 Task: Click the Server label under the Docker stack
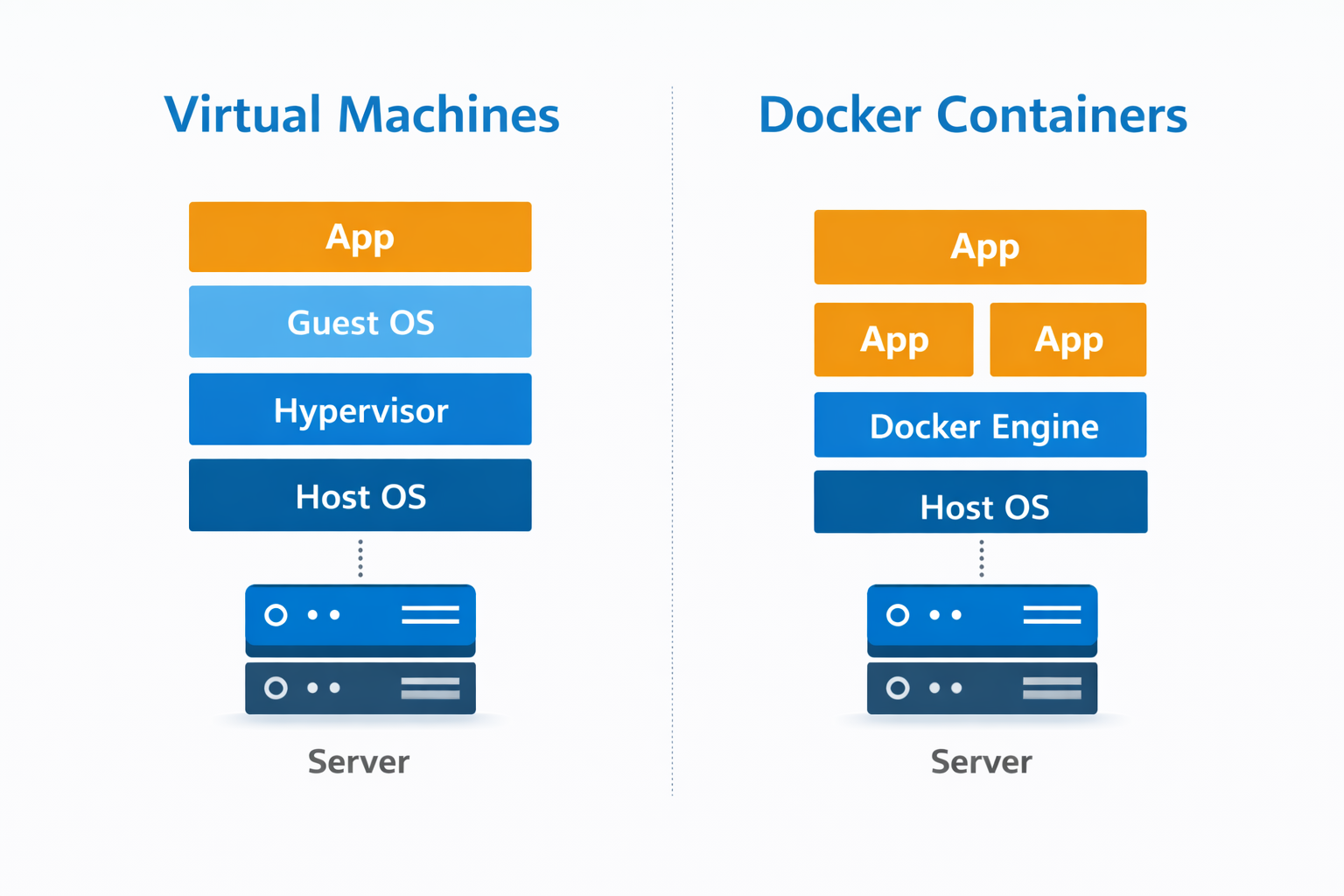tap(981, 761)
